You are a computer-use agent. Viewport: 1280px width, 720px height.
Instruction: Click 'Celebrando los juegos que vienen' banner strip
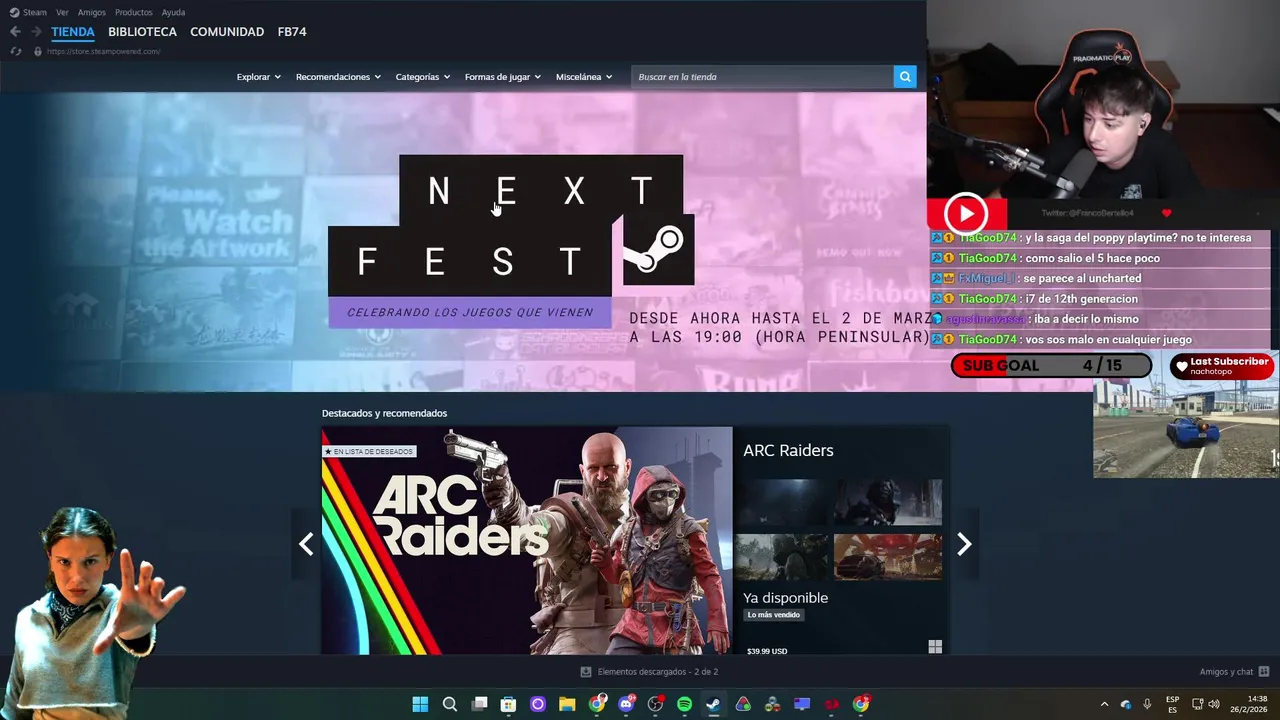point(470,312)
